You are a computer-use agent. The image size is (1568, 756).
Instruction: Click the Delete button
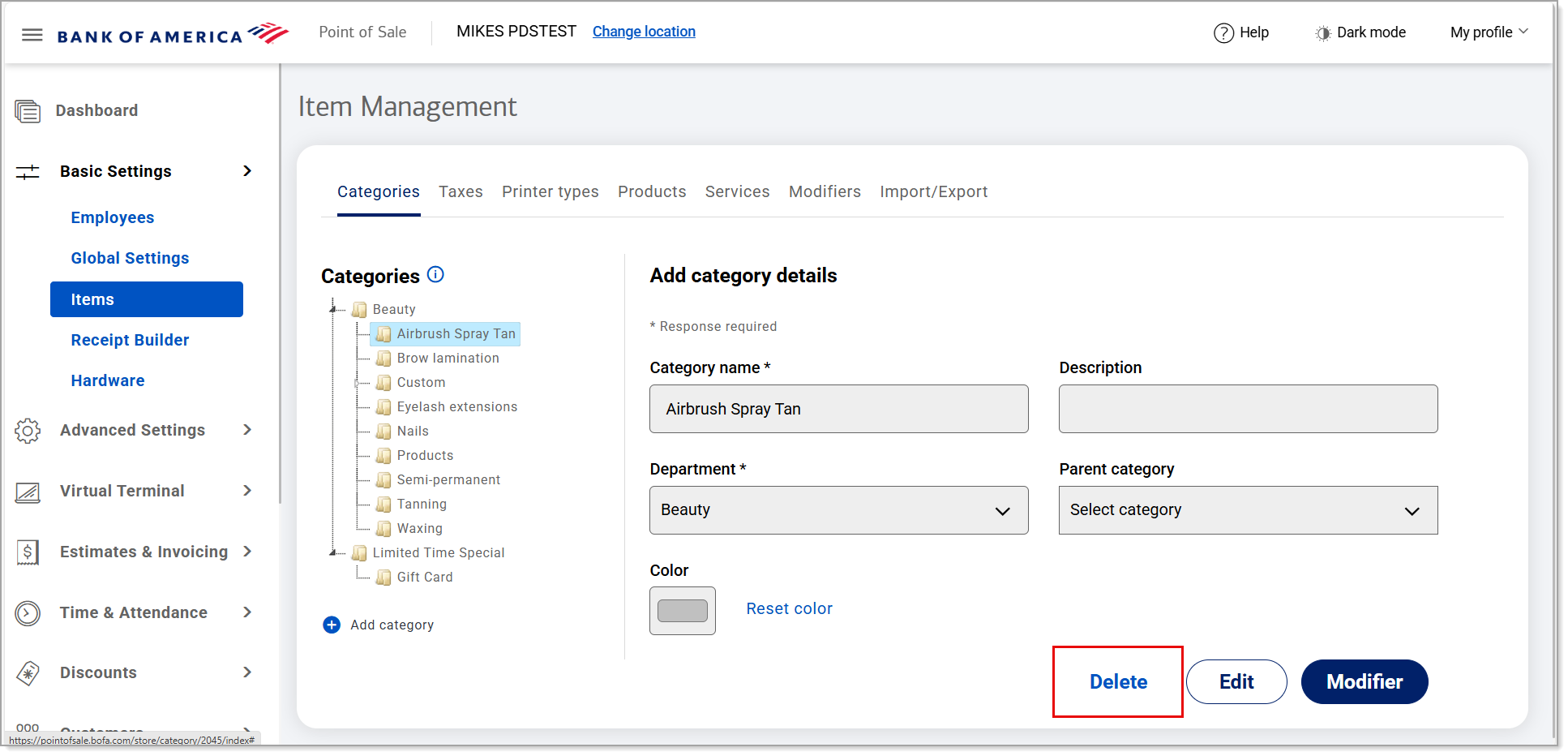pos(1118,682)
